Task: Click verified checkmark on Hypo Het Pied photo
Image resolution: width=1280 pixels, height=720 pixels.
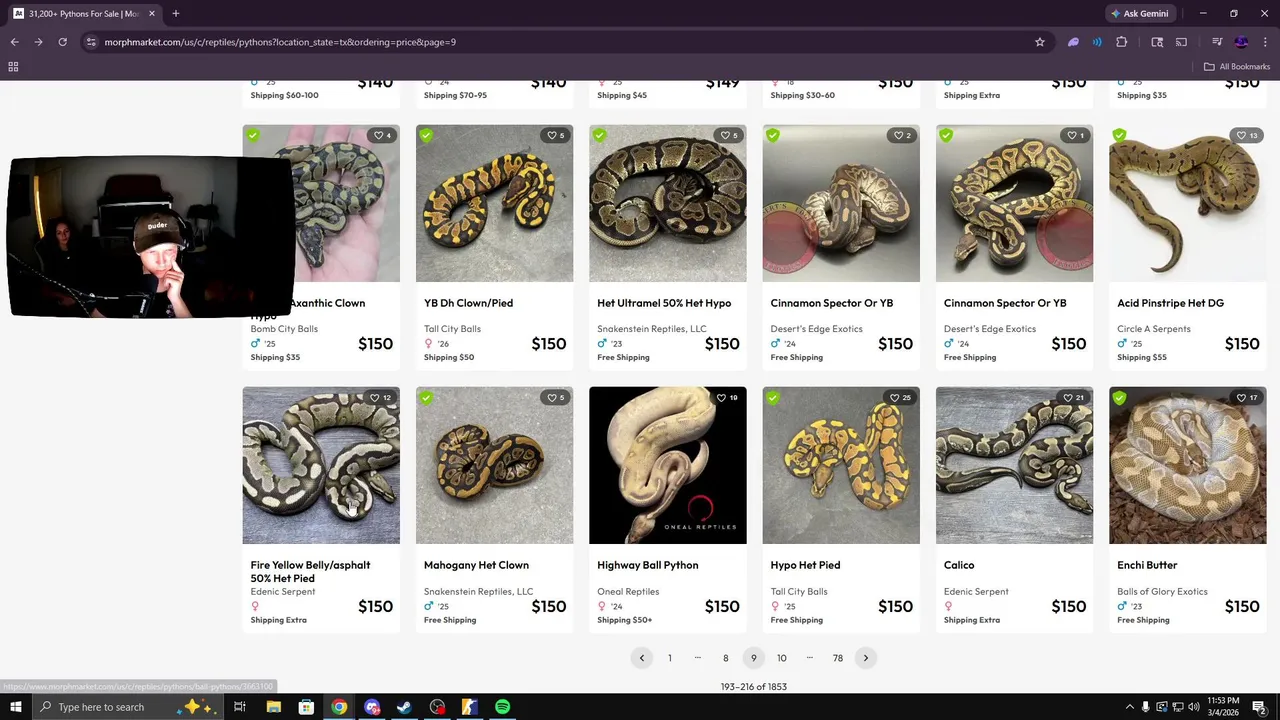Action: [x=773, y=398]
